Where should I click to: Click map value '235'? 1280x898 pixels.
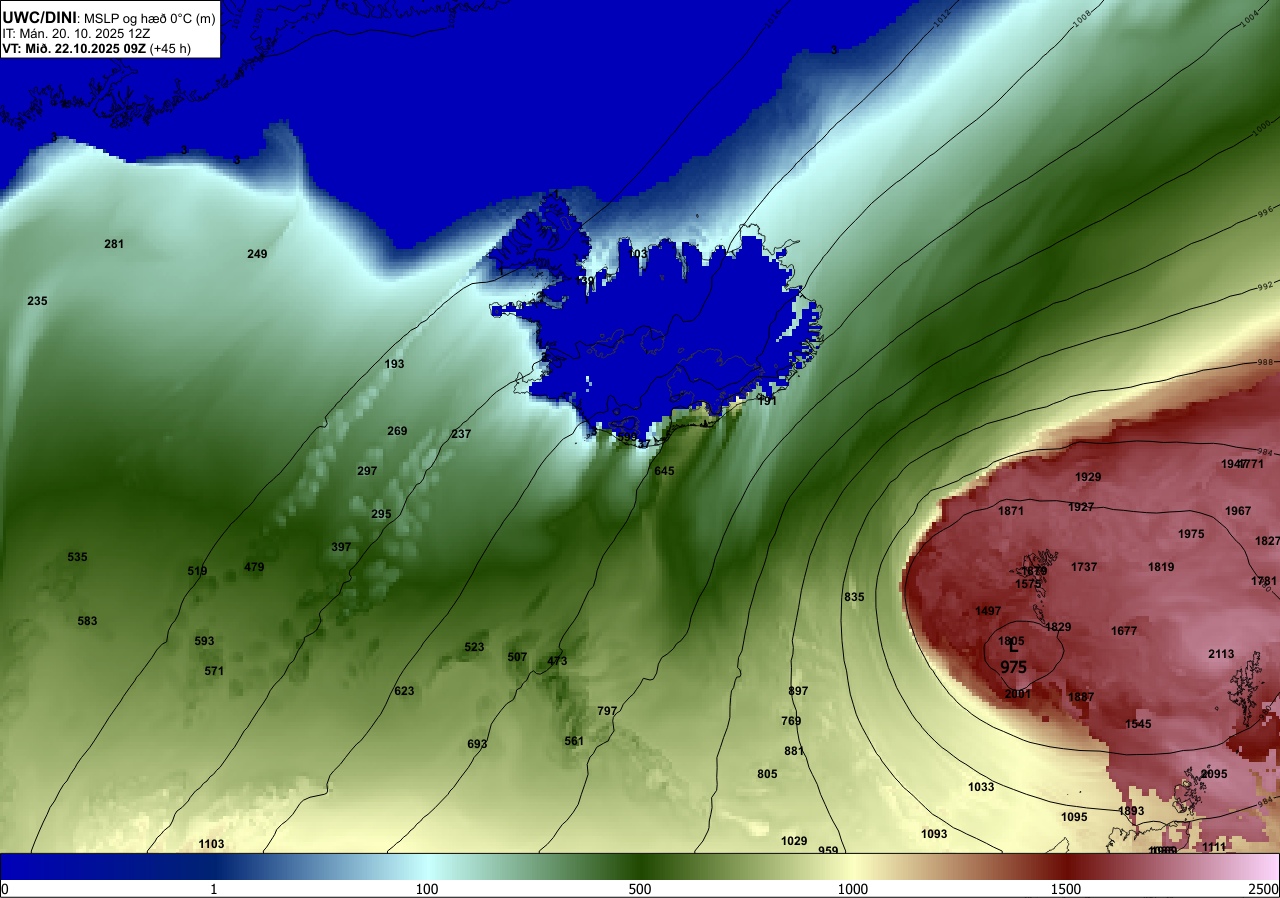(37, 301)
